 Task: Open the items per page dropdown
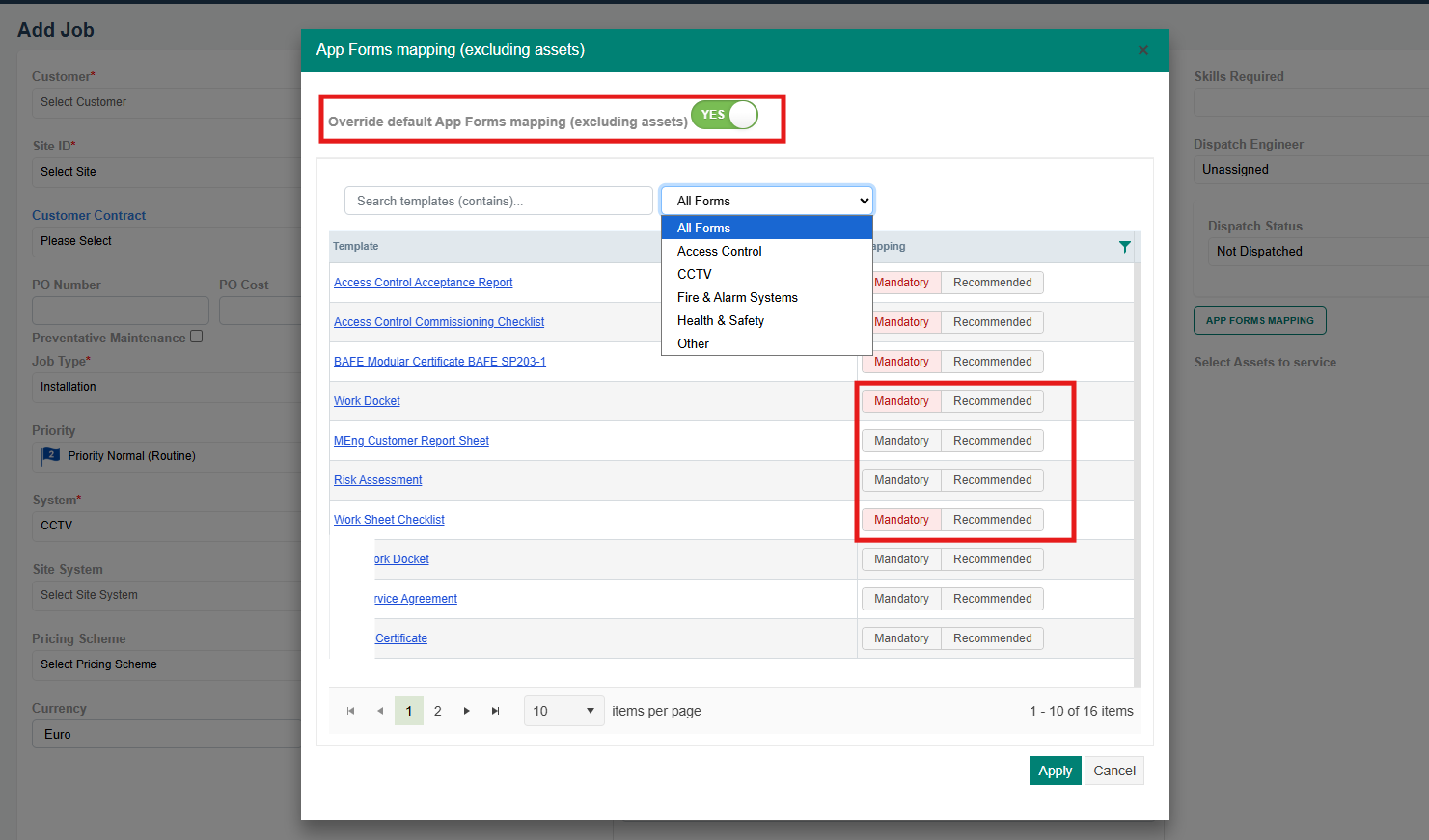564,711
